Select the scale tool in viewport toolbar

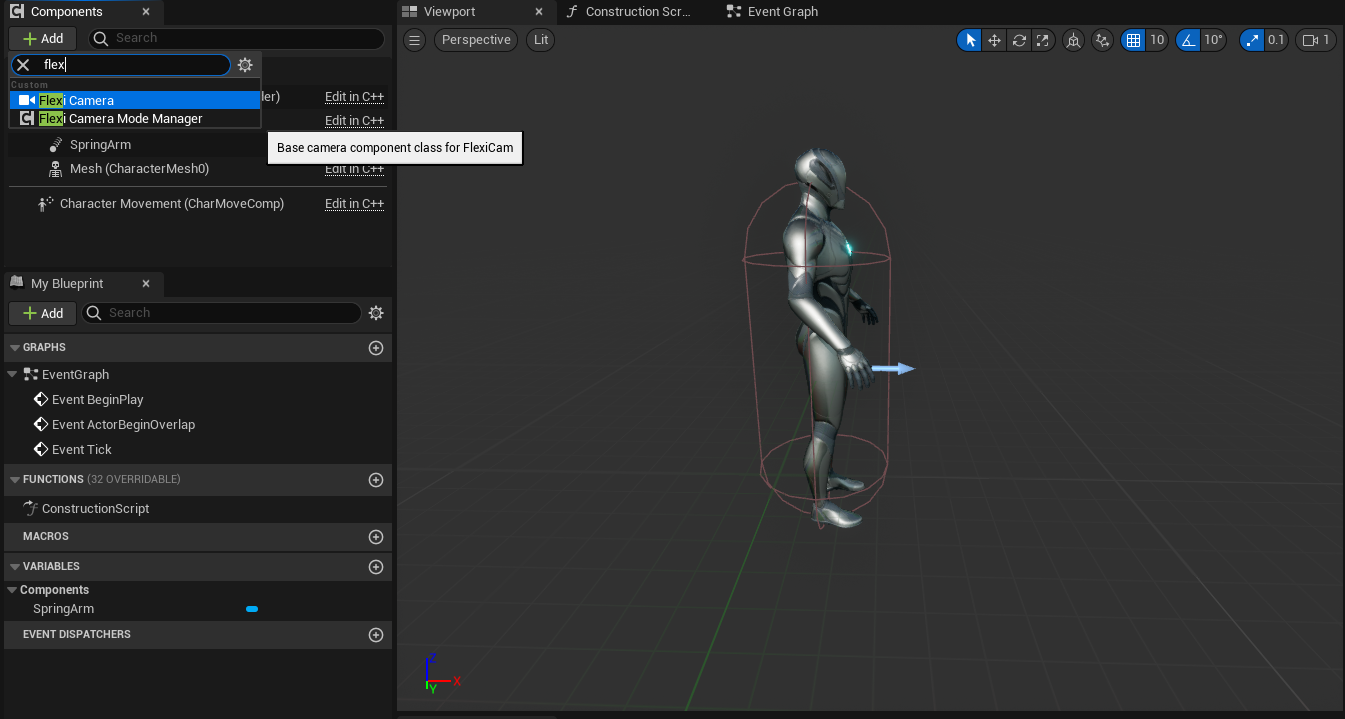1043,40
